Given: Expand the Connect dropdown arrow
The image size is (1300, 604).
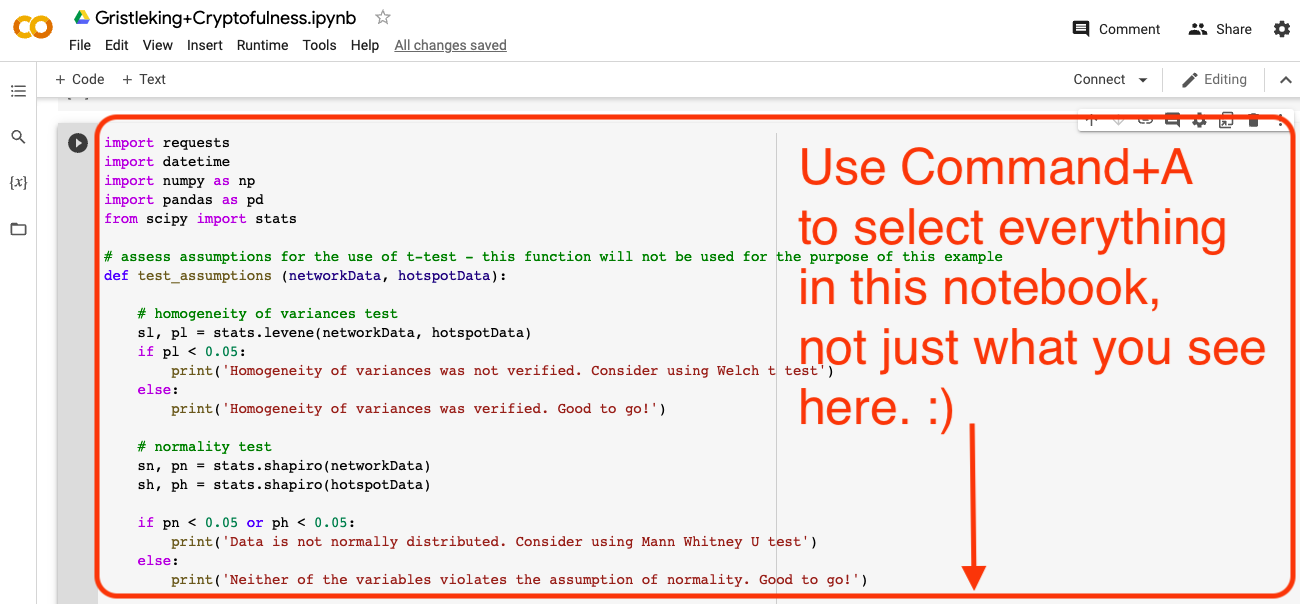Looking at the screenshot, I should (x=1143, y=80).
